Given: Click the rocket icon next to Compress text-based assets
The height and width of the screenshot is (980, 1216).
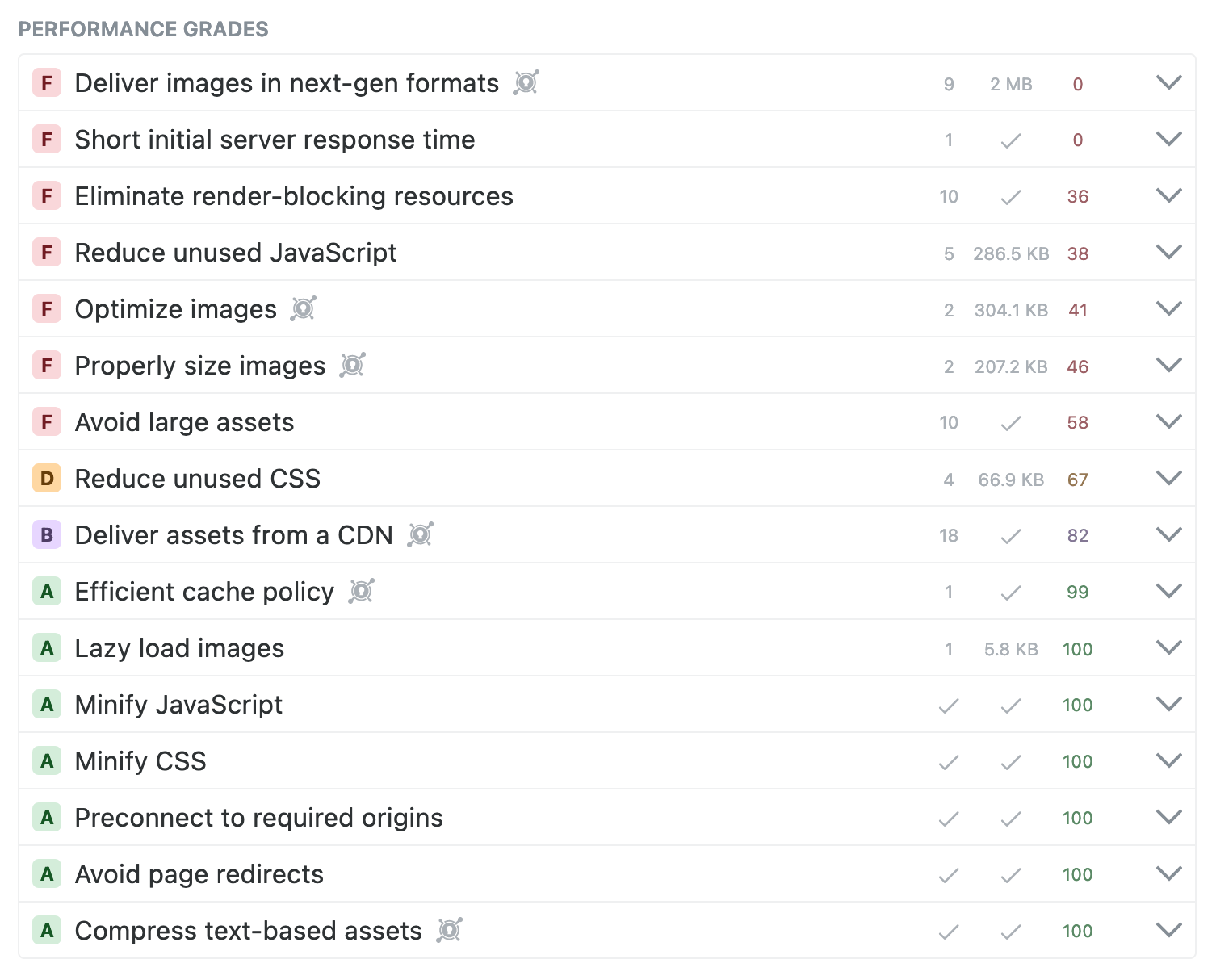Looking at the screenshot, I should 449,930.
